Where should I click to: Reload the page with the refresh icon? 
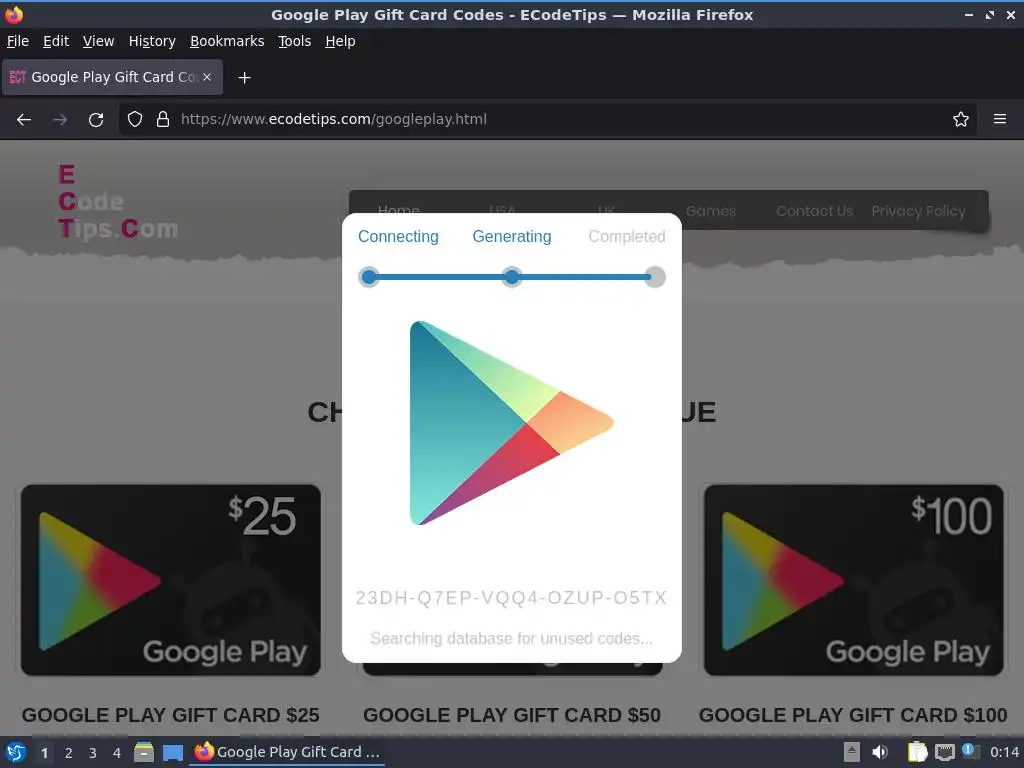(96, 120)
